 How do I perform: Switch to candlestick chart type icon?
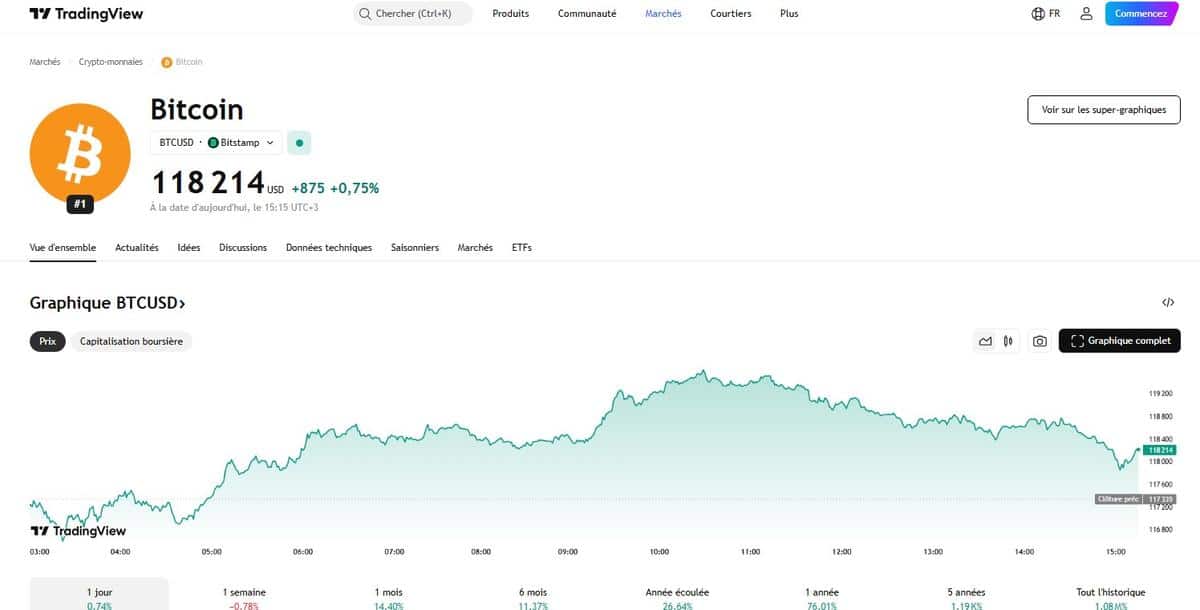[1009, 341]
